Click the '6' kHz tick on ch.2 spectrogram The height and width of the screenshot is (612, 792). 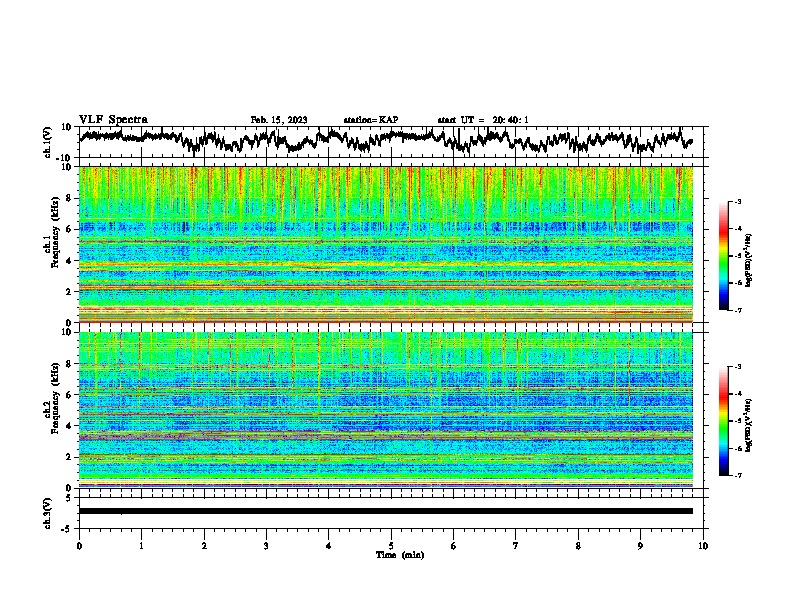click(x=69, y=395)
